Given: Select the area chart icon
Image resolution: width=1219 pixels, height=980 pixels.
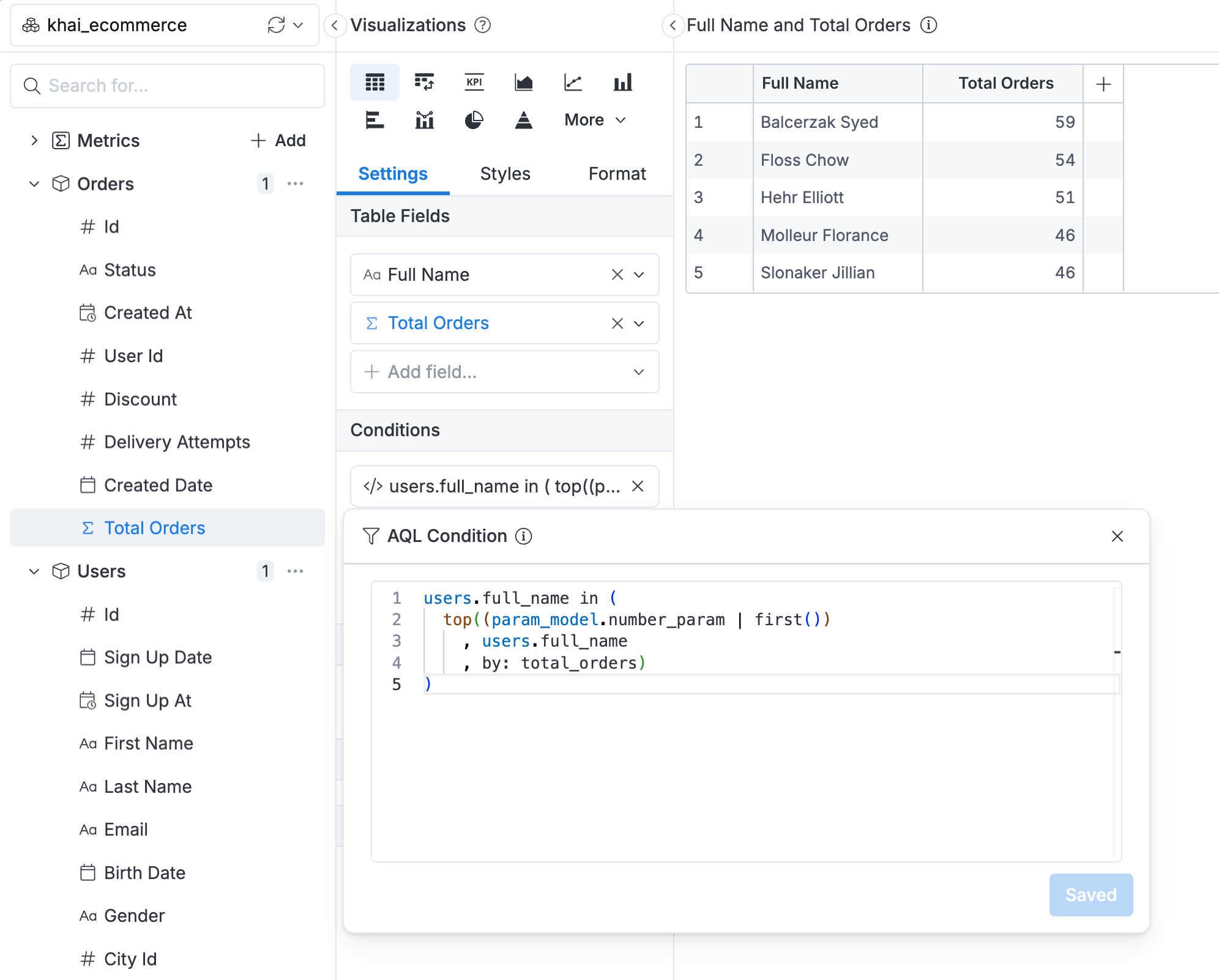Looking at the screenshot, I should 523,83.
